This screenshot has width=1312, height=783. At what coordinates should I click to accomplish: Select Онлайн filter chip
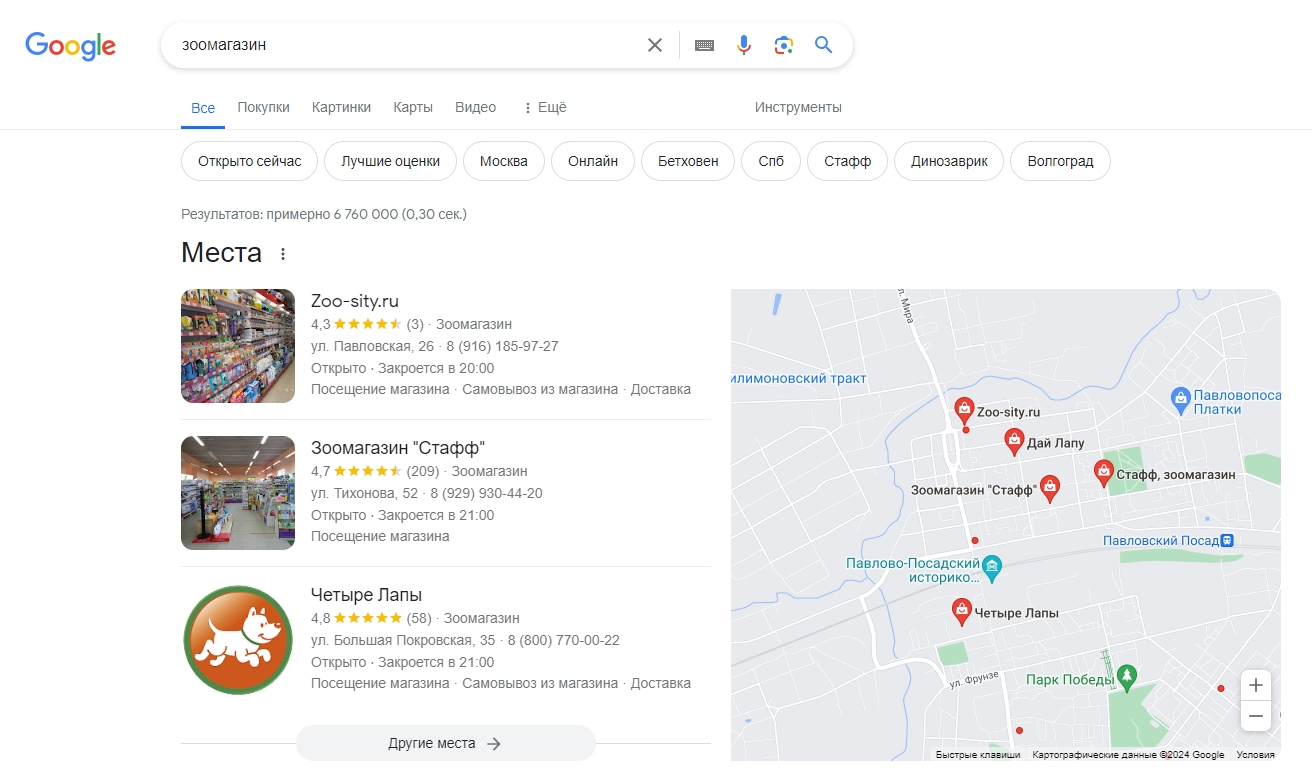click(593, 161)
